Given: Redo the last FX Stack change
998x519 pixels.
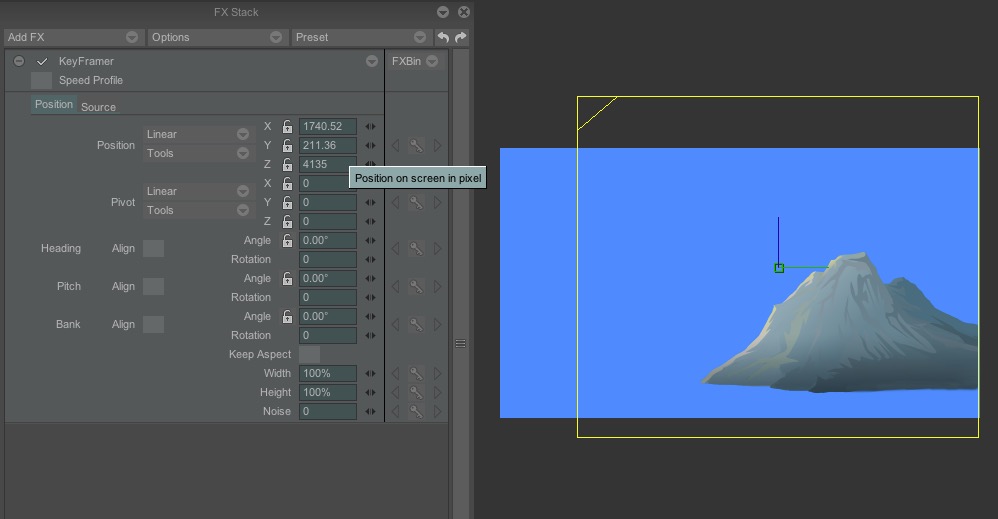Looking at the screenshot, I should tap(461, 37).
